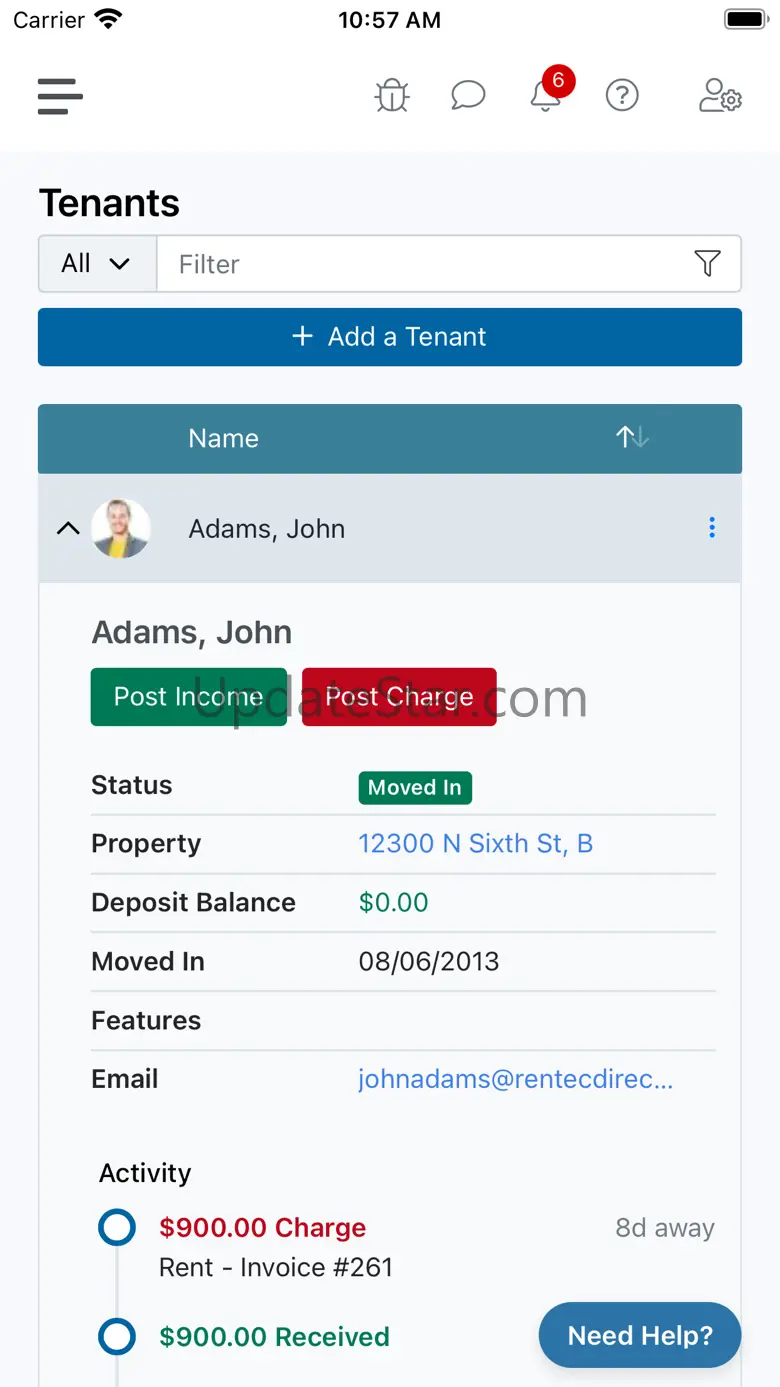Click the bug report icon
Screen dimensions: 780x1387
coord(392,96)
